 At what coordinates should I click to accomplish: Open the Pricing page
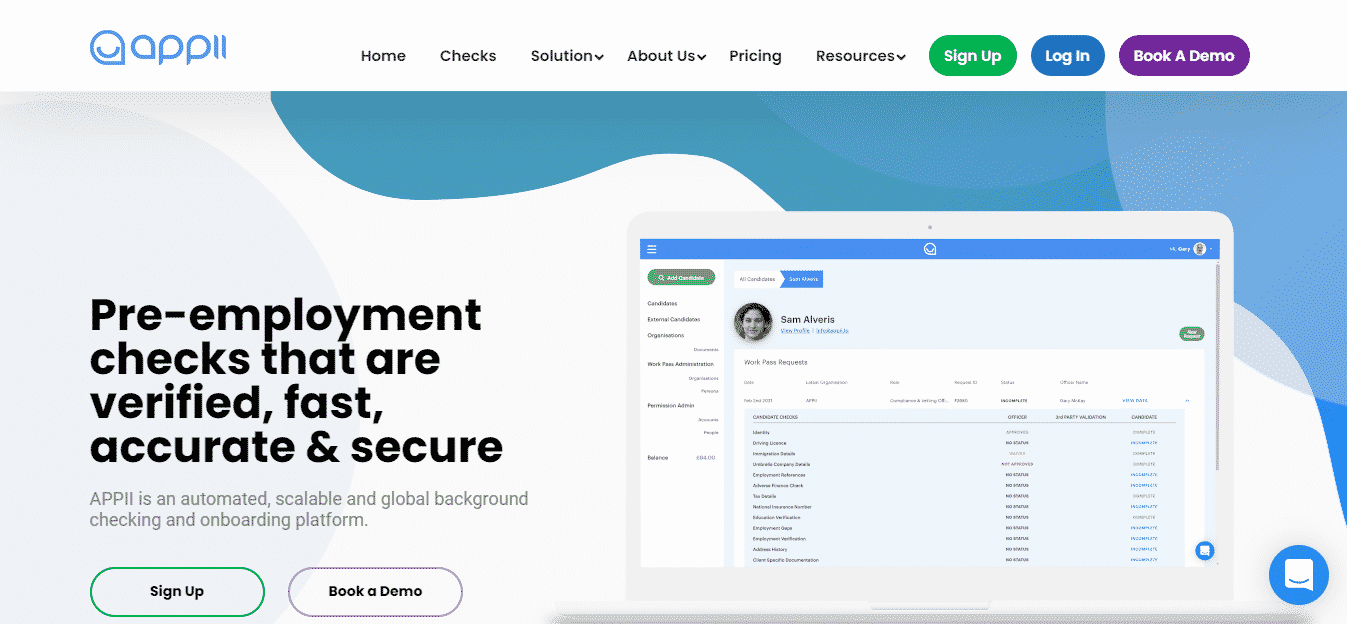[x=755, y=56]
